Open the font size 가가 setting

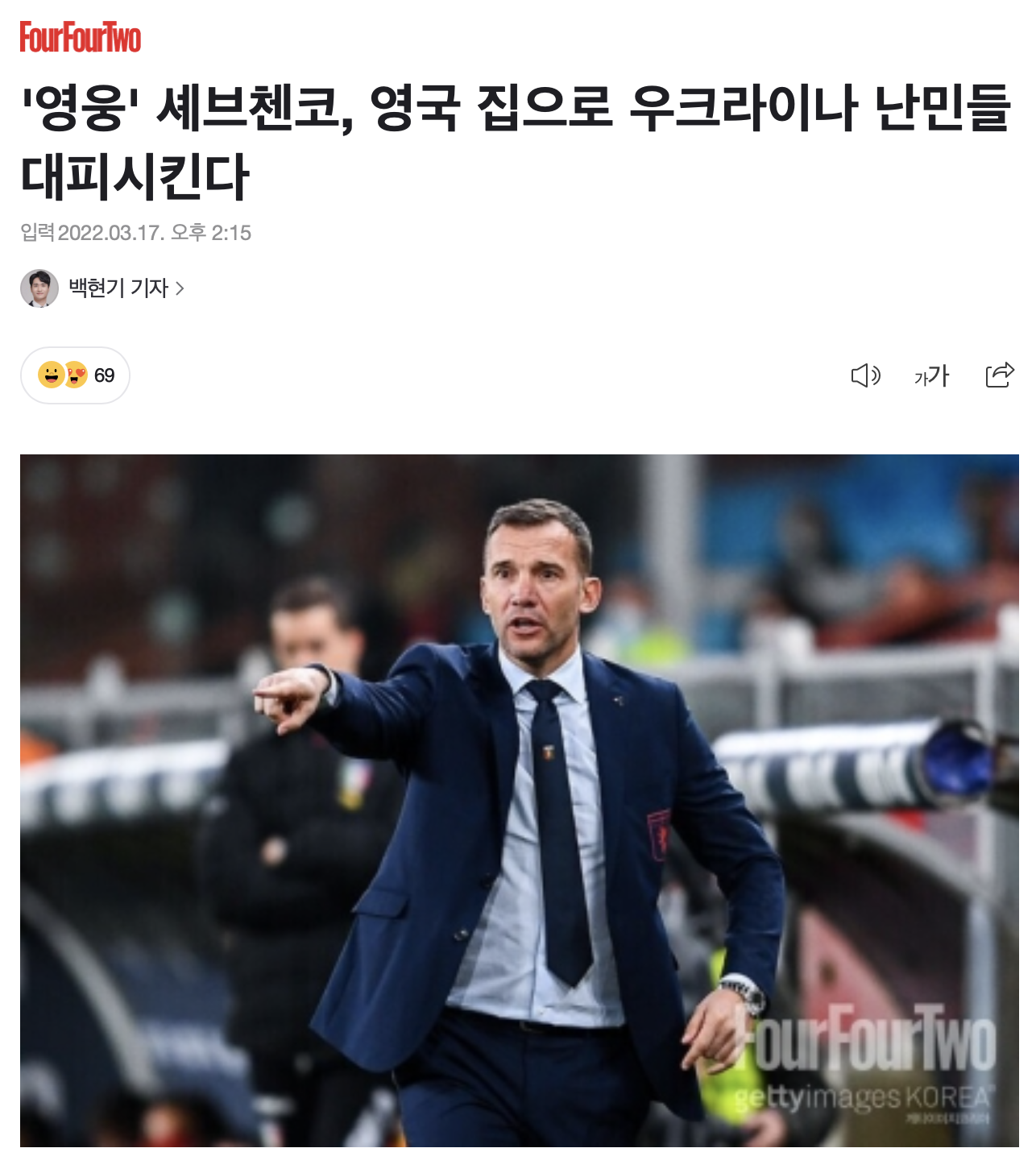pos(932,375)
